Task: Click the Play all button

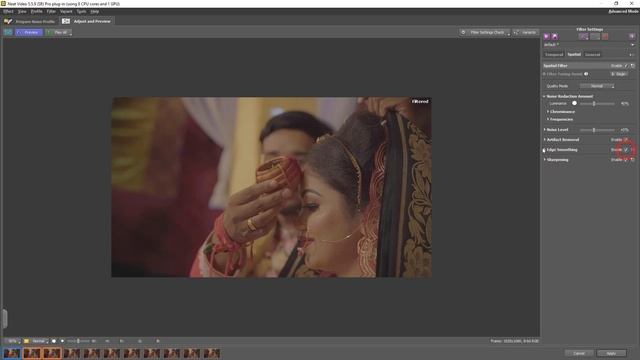Action: coord(57,32)
